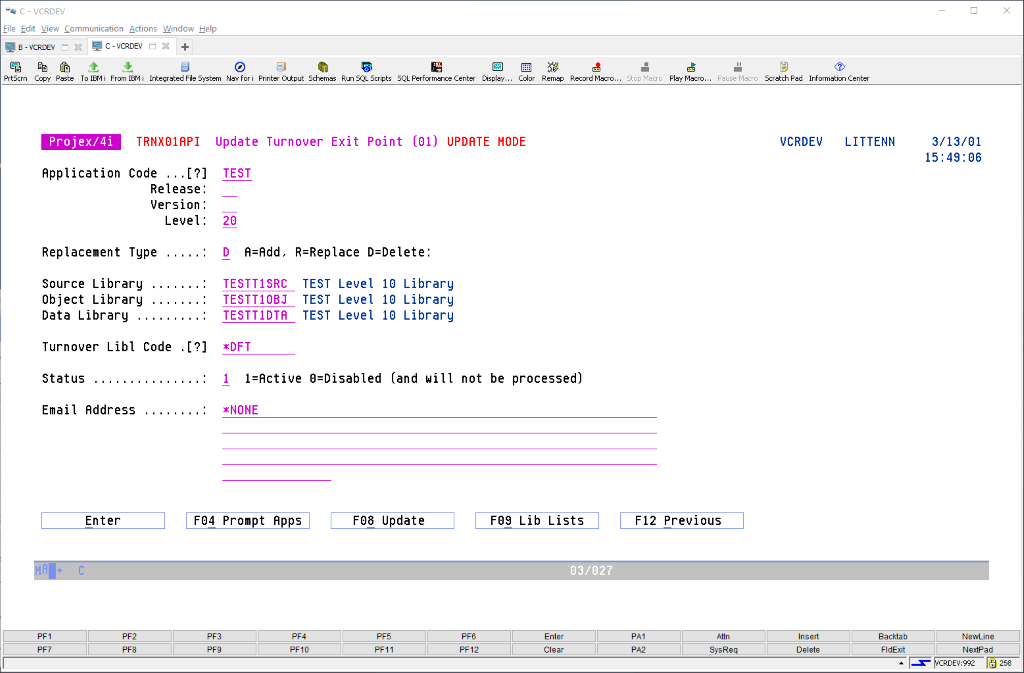Screen dimensions: 1024x673
Task: Click the Application Code field containing TEST
Action: (237, 174)
